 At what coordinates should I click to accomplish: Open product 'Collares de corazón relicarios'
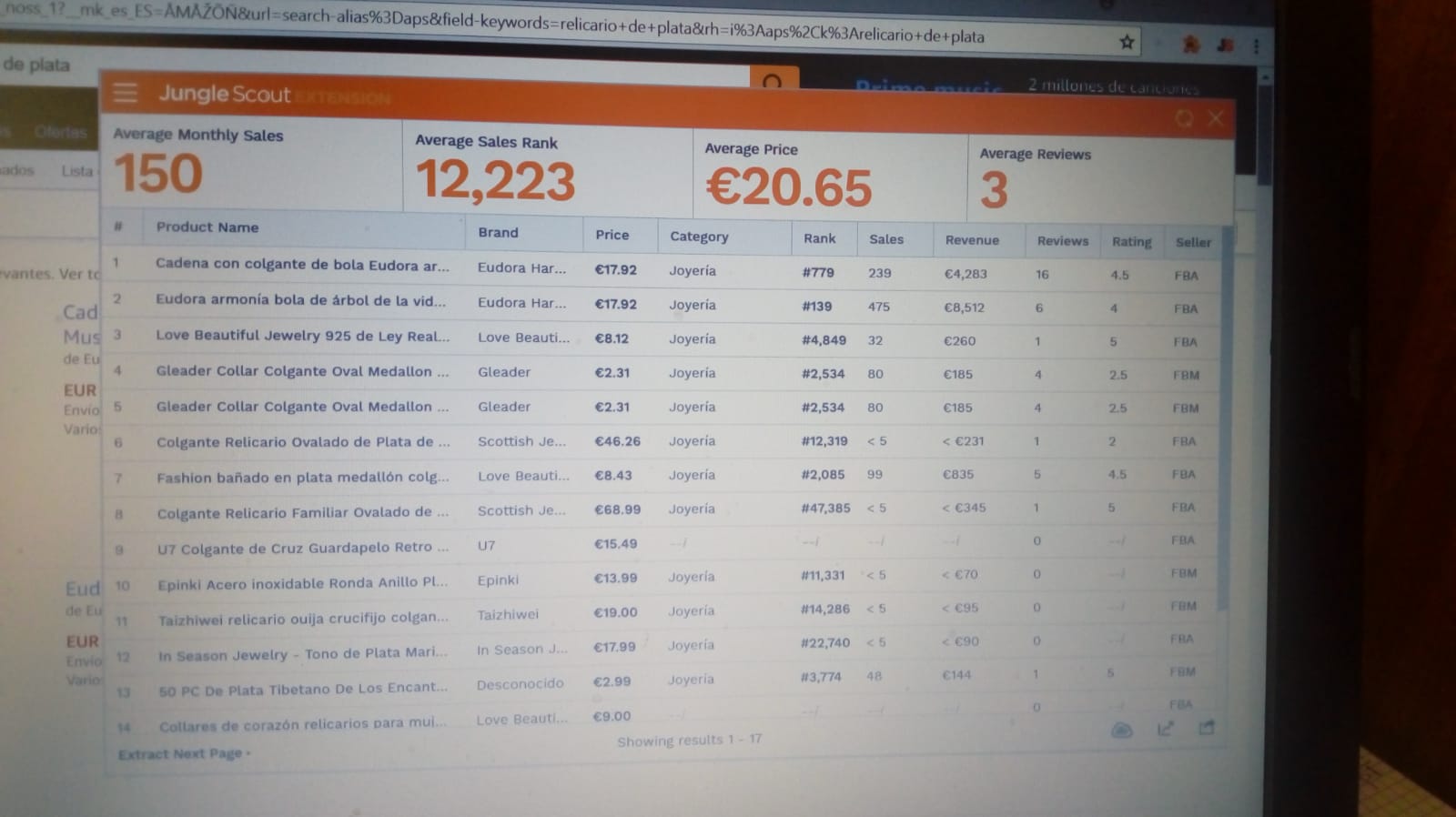point(303,725)
